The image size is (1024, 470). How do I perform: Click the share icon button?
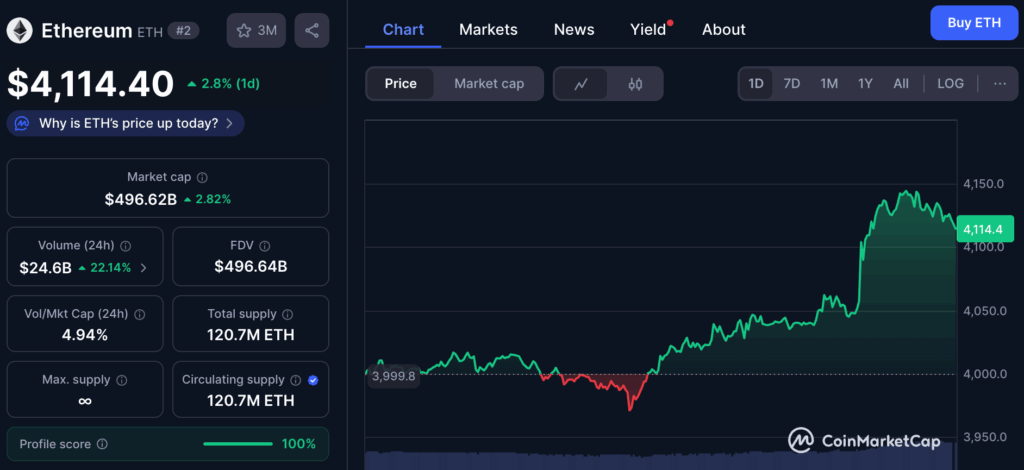[x=312, y=30]
